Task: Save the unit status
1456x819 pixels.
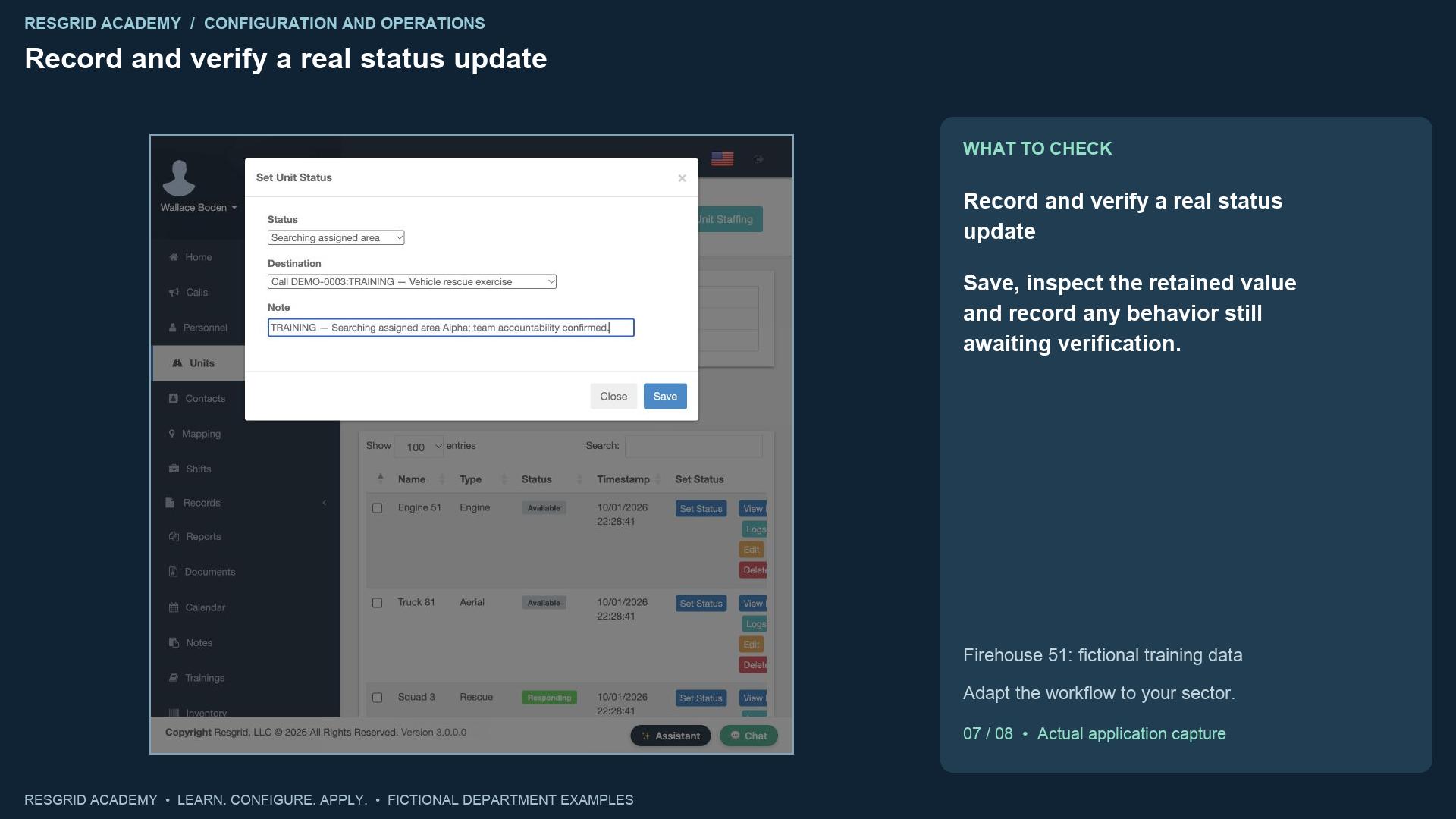Action: coord(665,397)
